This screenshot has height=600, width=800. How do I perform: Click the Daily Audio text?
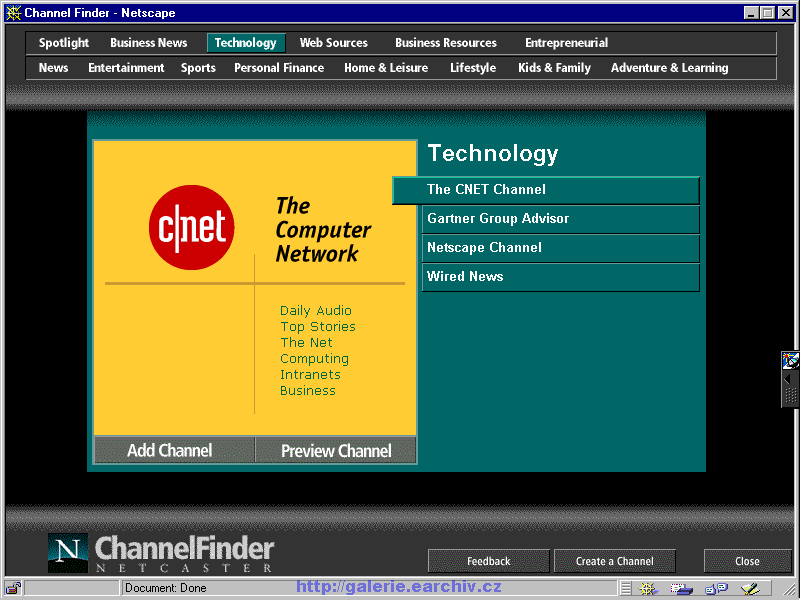pos(316,311)
